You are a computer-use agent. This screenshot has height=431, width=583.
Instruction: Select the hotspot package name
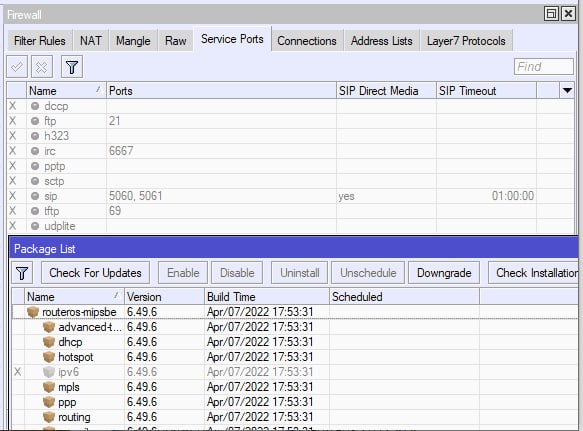pos(75,357)
